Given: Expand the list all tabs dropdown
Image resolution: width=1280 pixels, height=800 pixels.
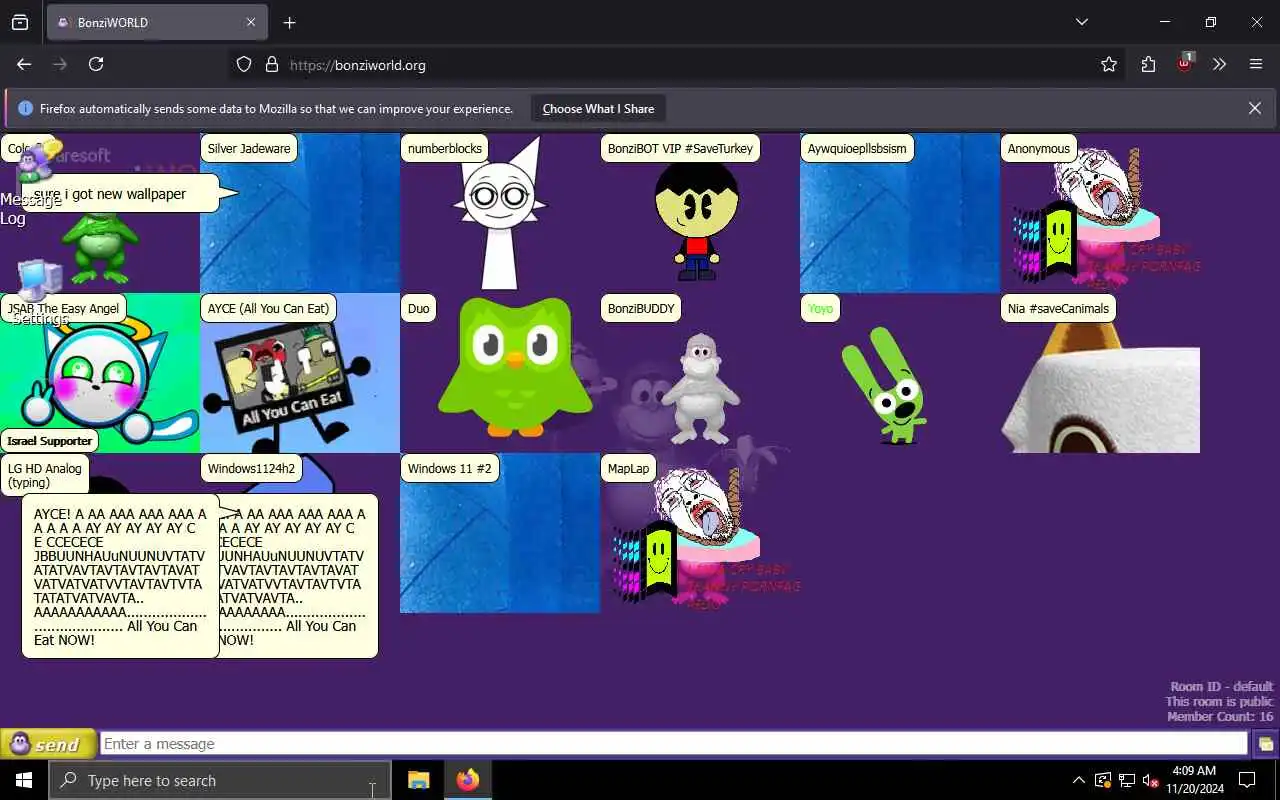Looking at the screenshot, I should (x=1082, y=22).
